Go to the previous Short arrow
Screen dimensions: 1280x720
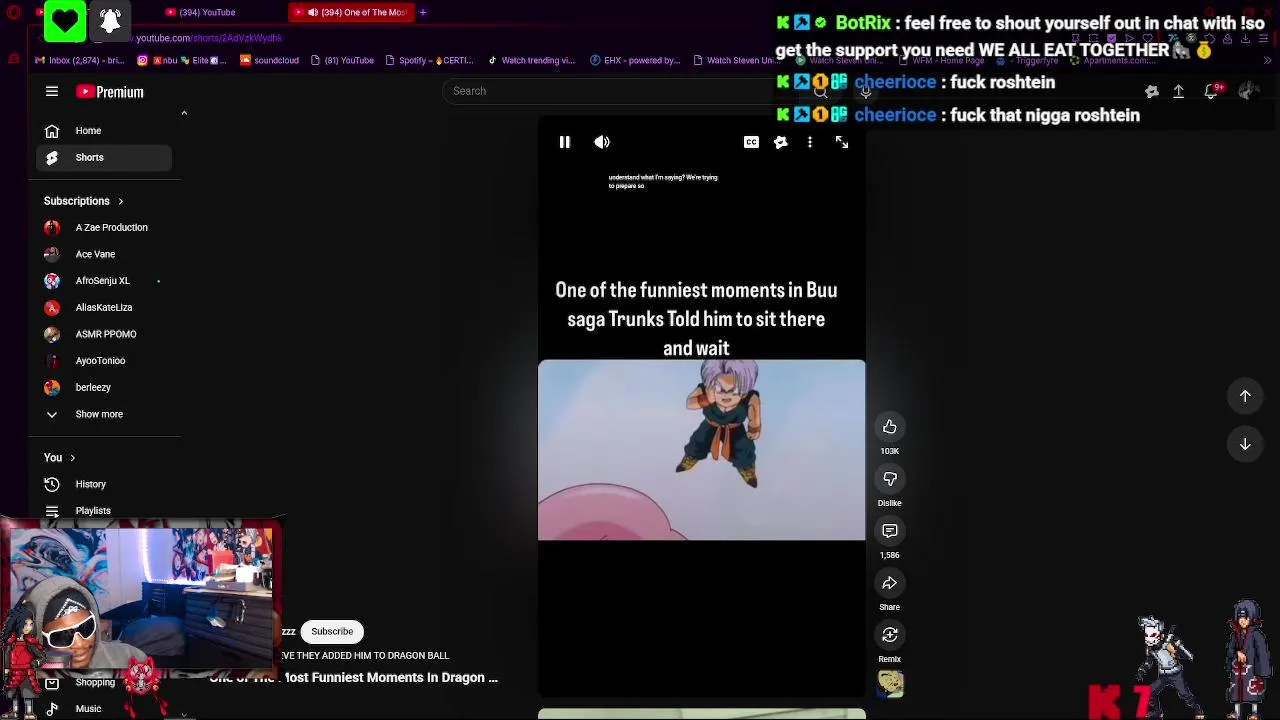coord(1246,396)
